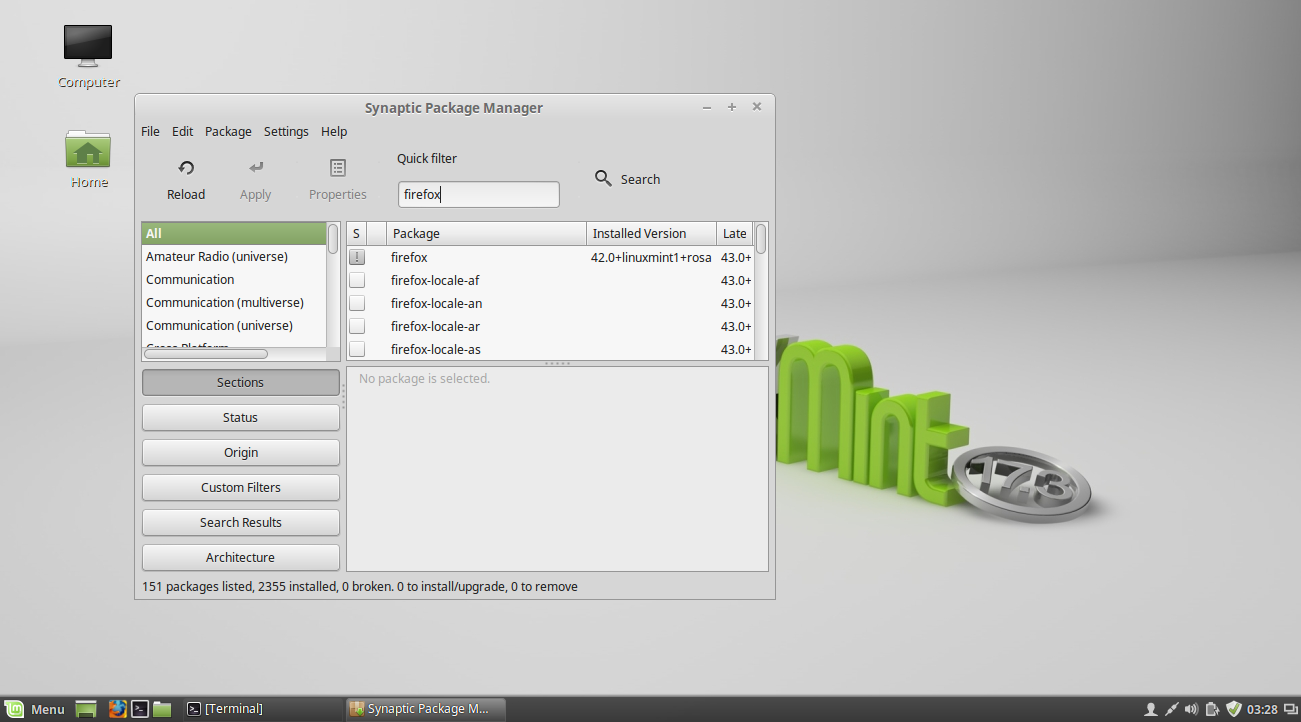Image resolution: width=1301 pixels, height=722 pixels.
Task: Select Communication (multiverse) section
Action: (x=225, y=302)
